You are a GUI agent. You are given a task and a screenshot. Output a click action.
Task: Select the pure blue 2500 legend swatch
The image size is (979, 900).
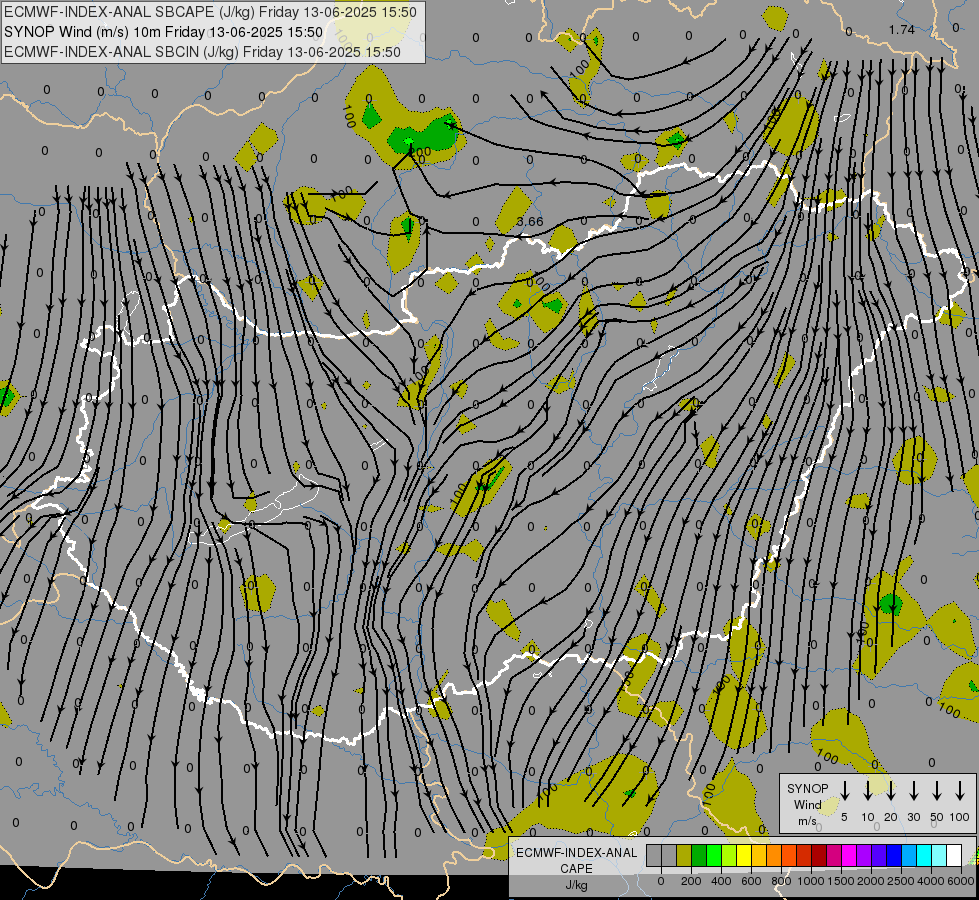point(894,855)
